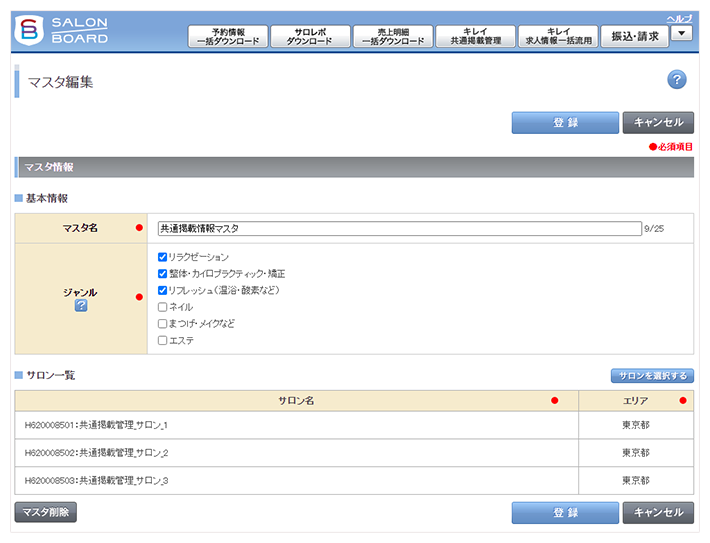
Task: Click the マスタ削除 button
Action: [45, 512]
